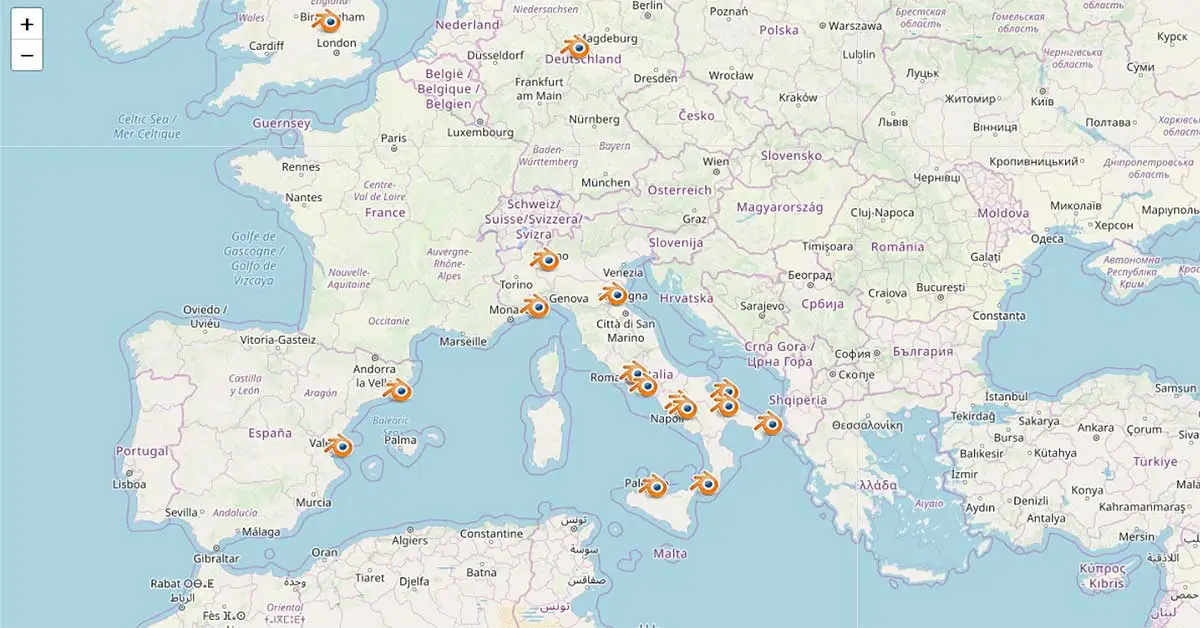1200x628 pixels.
Task: Click the 'Kraków' city label
Action: click(798, 97)
